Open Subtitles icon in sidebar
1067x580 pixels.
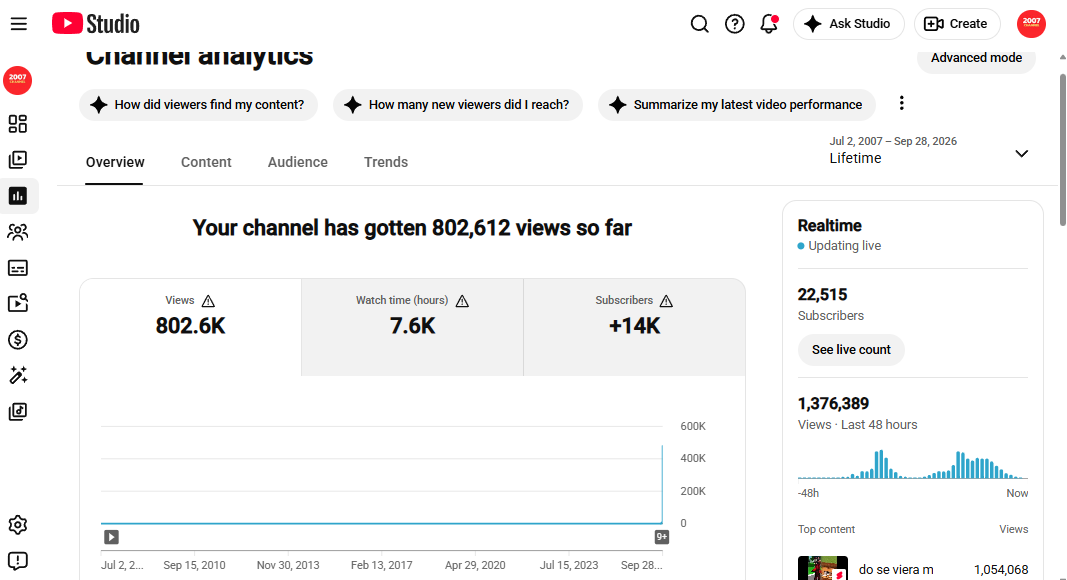(x=18, y=268)
